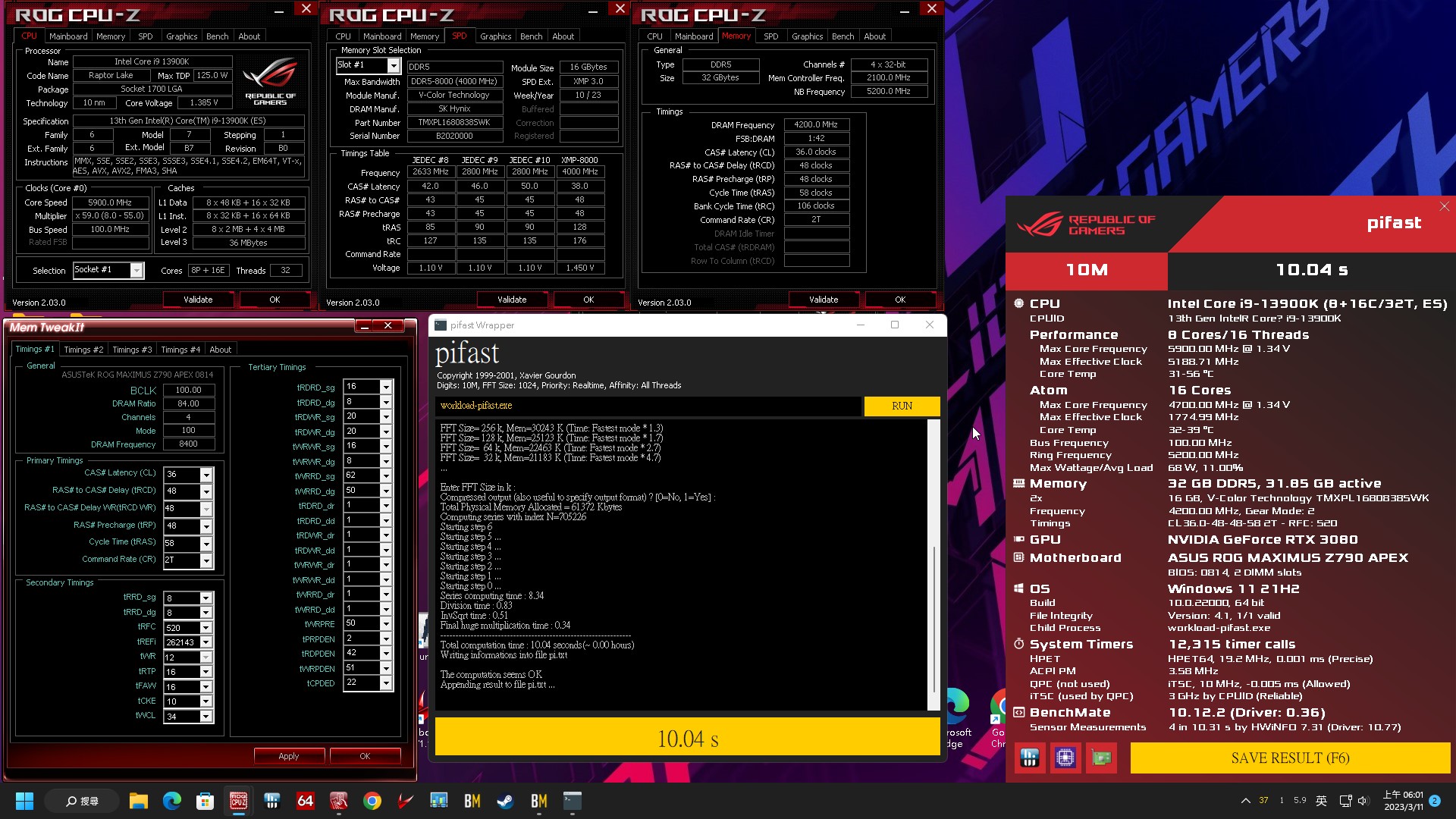Click OK in CPU-Z SPD window
The height and width of the screenshot is (819, 1456).
[x=588, y=300]
